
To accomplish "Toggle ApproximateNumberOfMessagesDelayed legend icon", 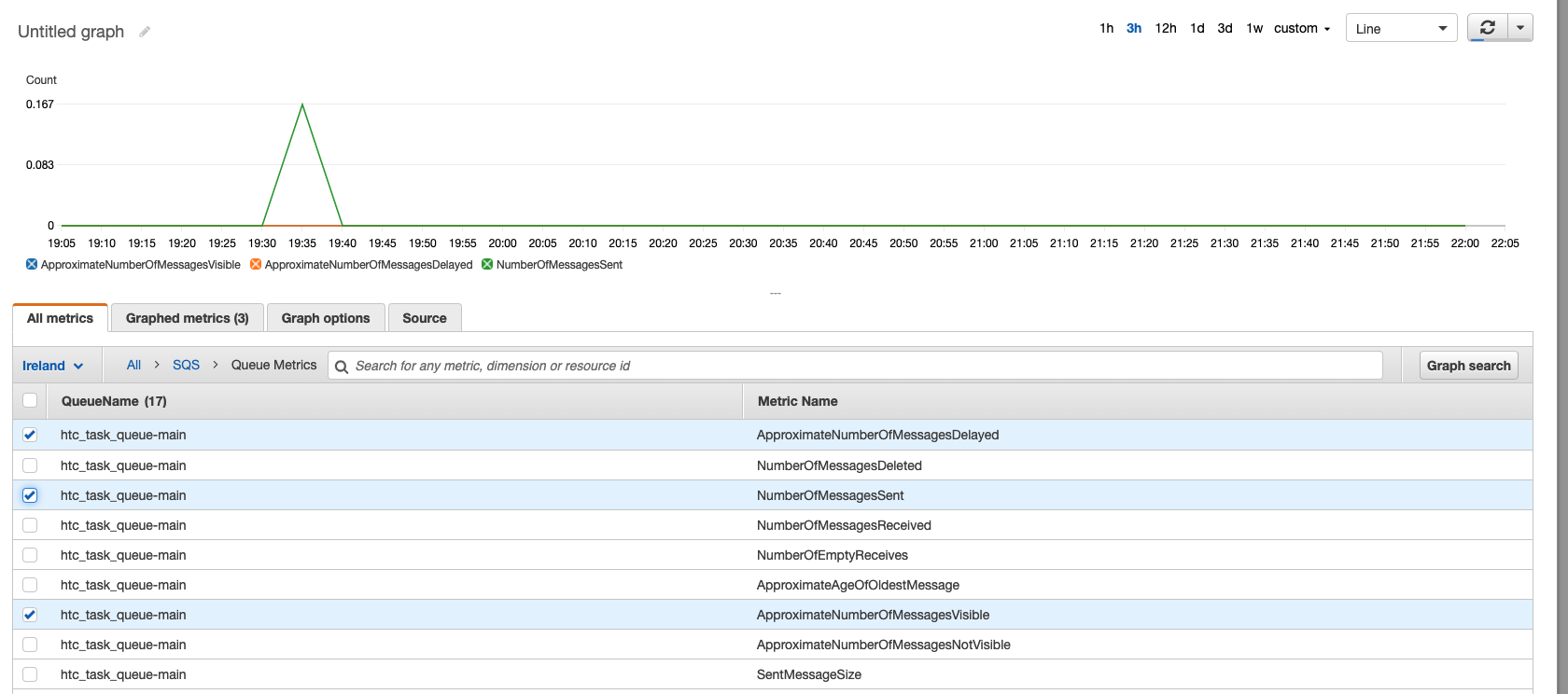I will coord(256,265).
